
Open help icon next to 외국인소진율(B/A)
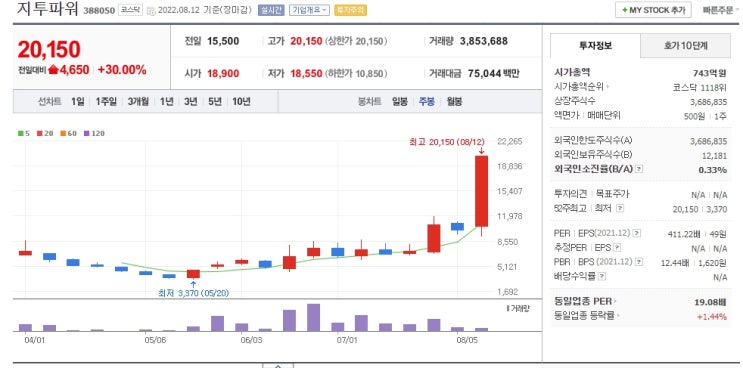click(x=639, y=169)
